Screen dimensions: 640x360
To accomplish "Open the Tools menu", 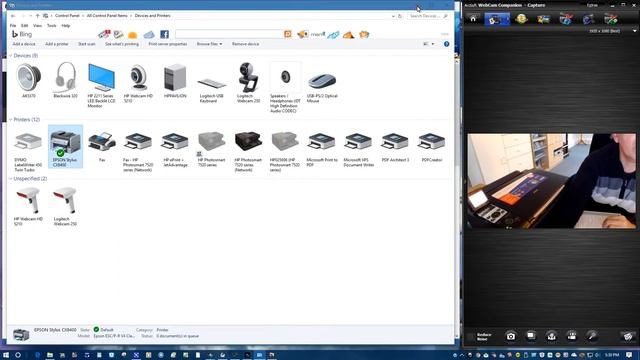I will [x=51, y=26].
